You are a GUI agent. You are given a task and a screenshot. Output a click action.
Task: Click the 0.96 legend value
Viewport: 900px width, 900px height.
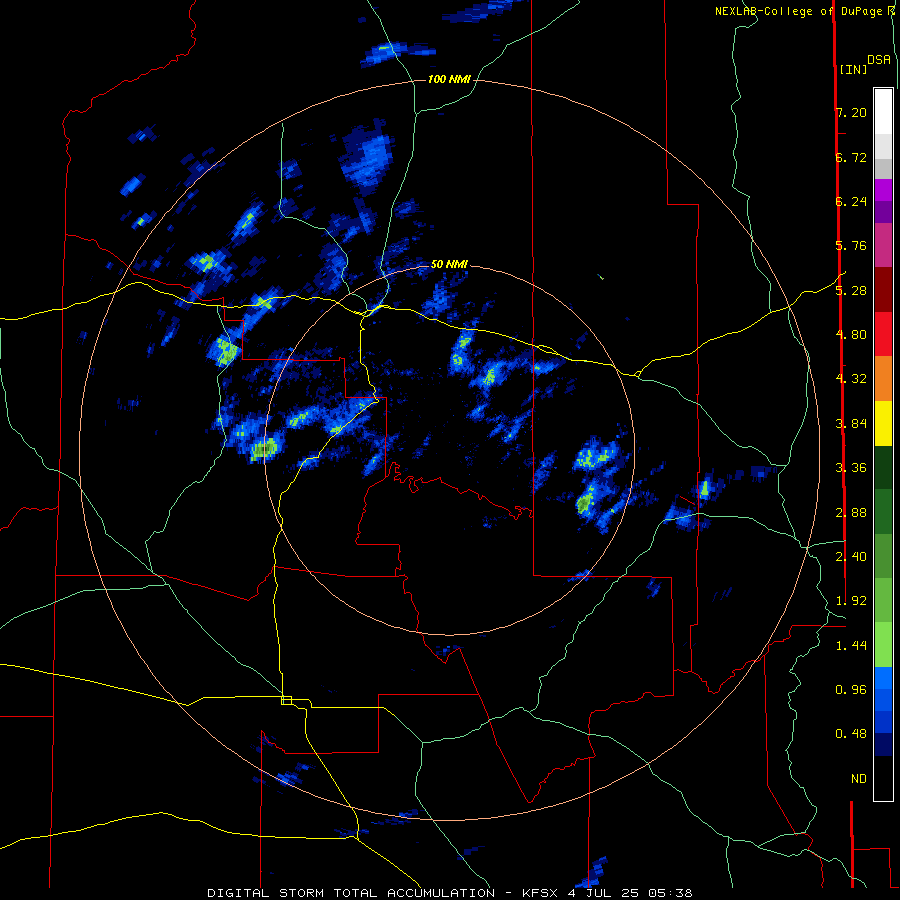[851, 690]
